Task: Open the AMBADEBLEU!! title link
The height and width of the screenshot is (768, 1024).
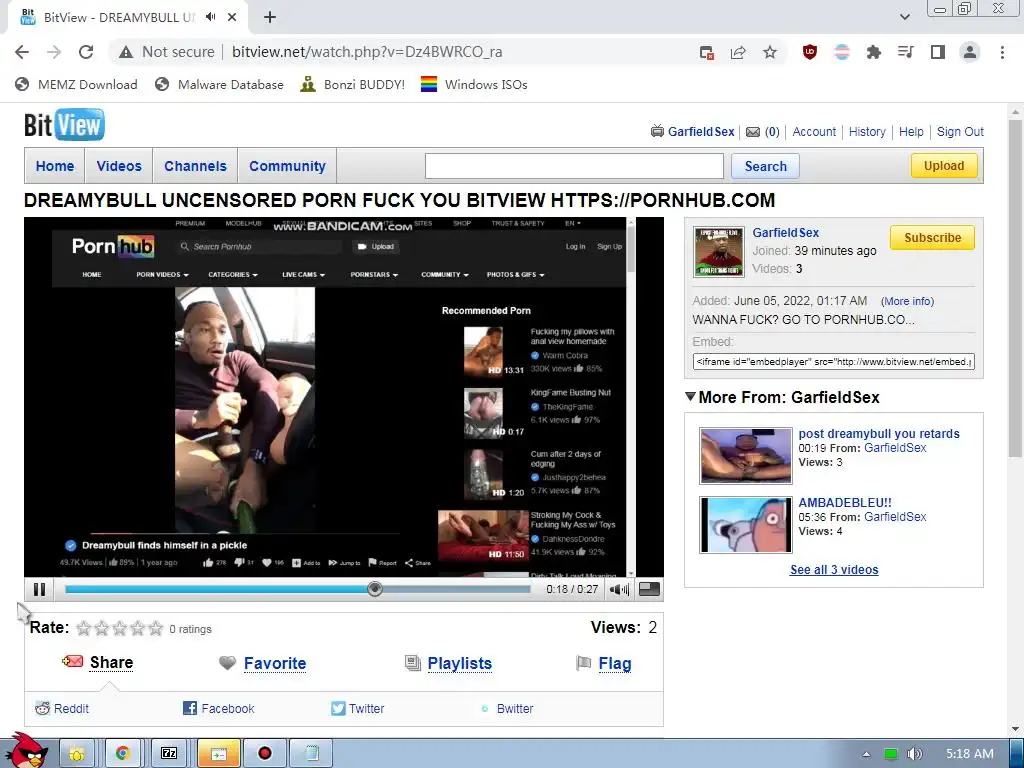Action: pos(844,502)
